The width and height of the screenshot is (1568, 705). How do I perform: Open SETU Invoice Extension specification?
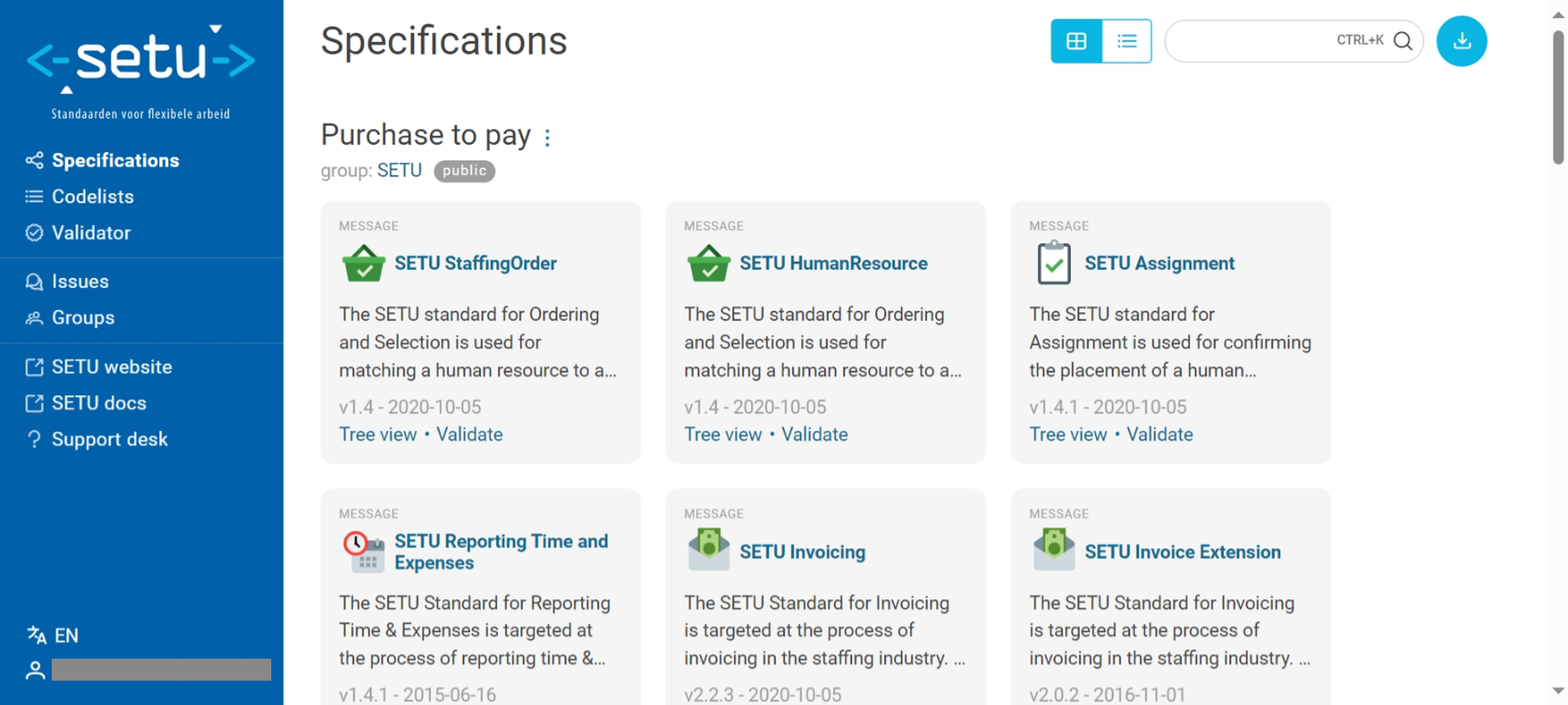pyautogui.click(x=1182, y=551)
